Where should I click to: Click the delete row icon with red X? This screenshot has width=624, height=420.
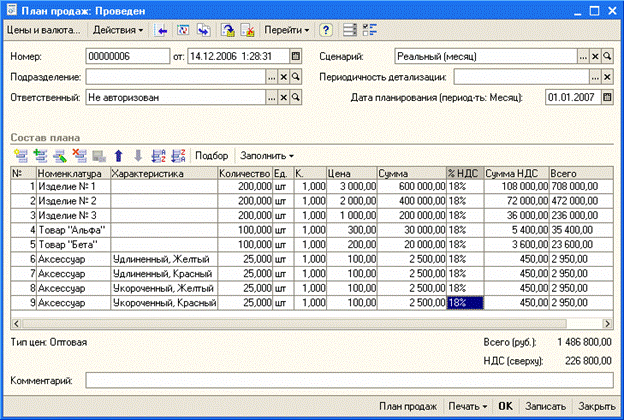80,156
